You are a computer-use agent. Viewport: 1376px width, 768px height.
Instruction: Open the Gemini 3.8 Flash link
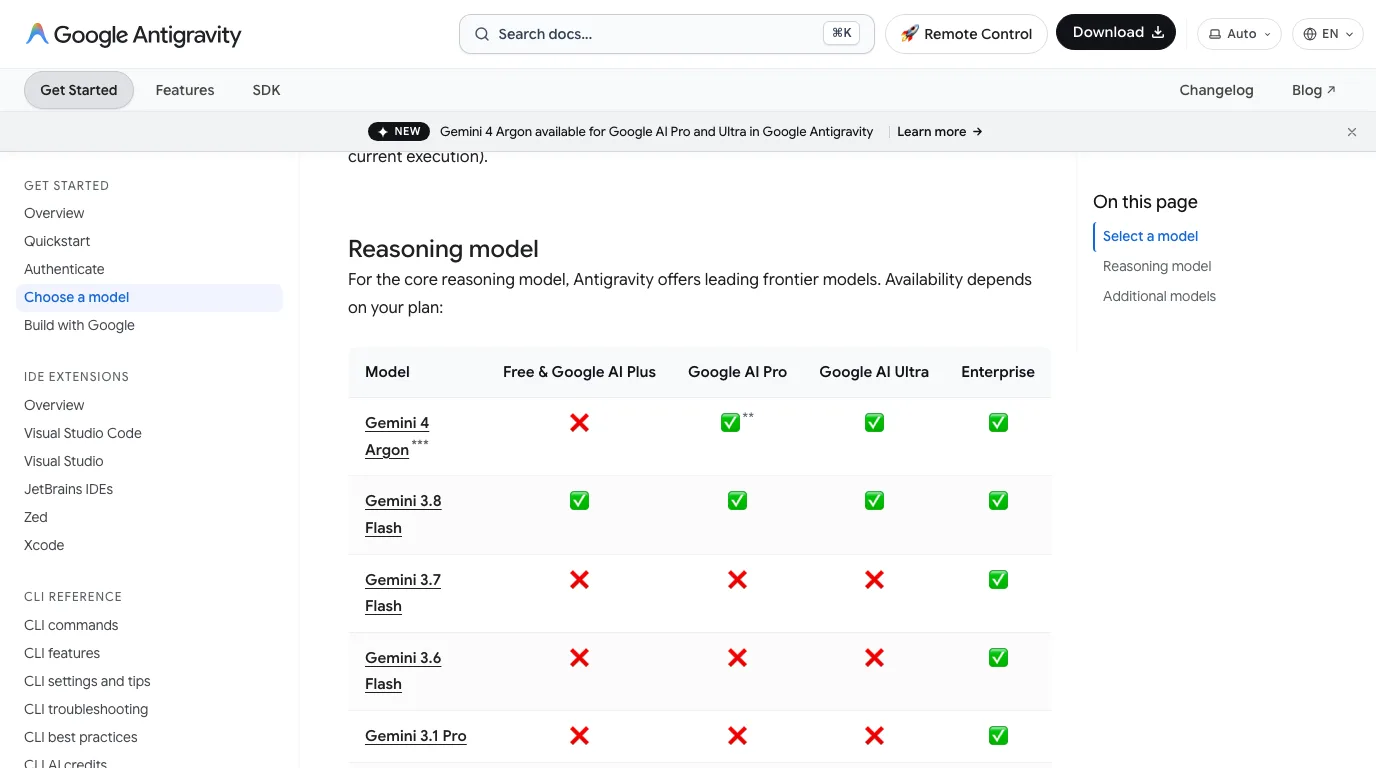coord(403,514)
